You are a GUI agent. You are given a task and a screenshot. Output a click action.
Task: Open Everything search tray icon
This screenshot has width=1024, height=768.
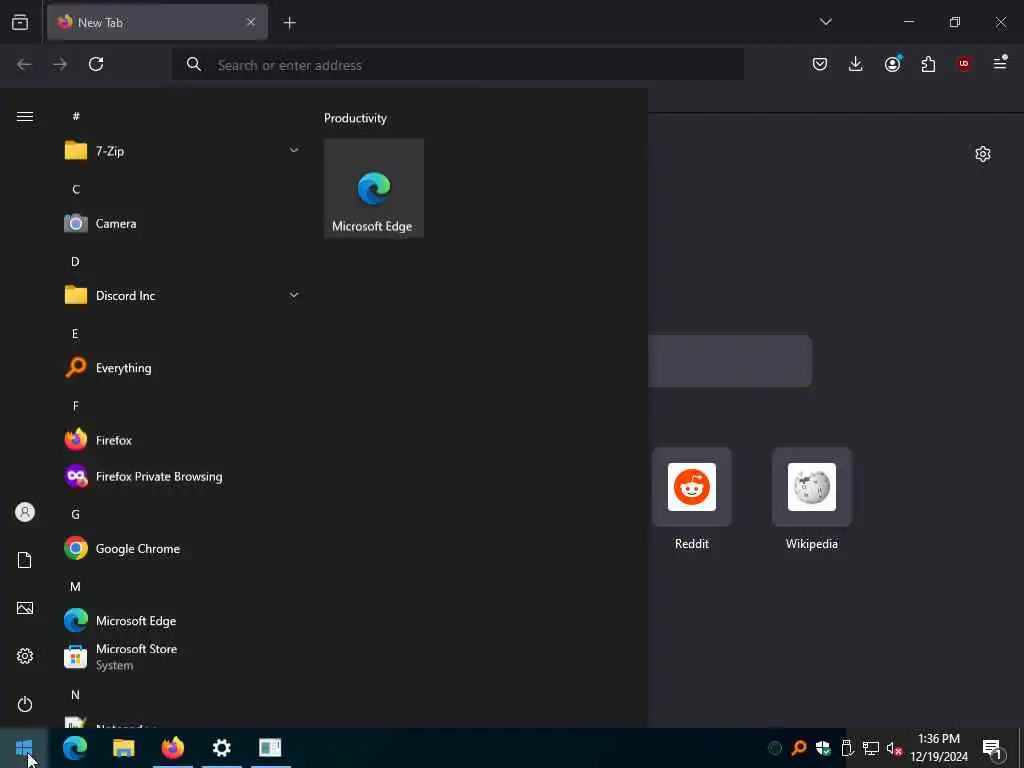point(799,748)
